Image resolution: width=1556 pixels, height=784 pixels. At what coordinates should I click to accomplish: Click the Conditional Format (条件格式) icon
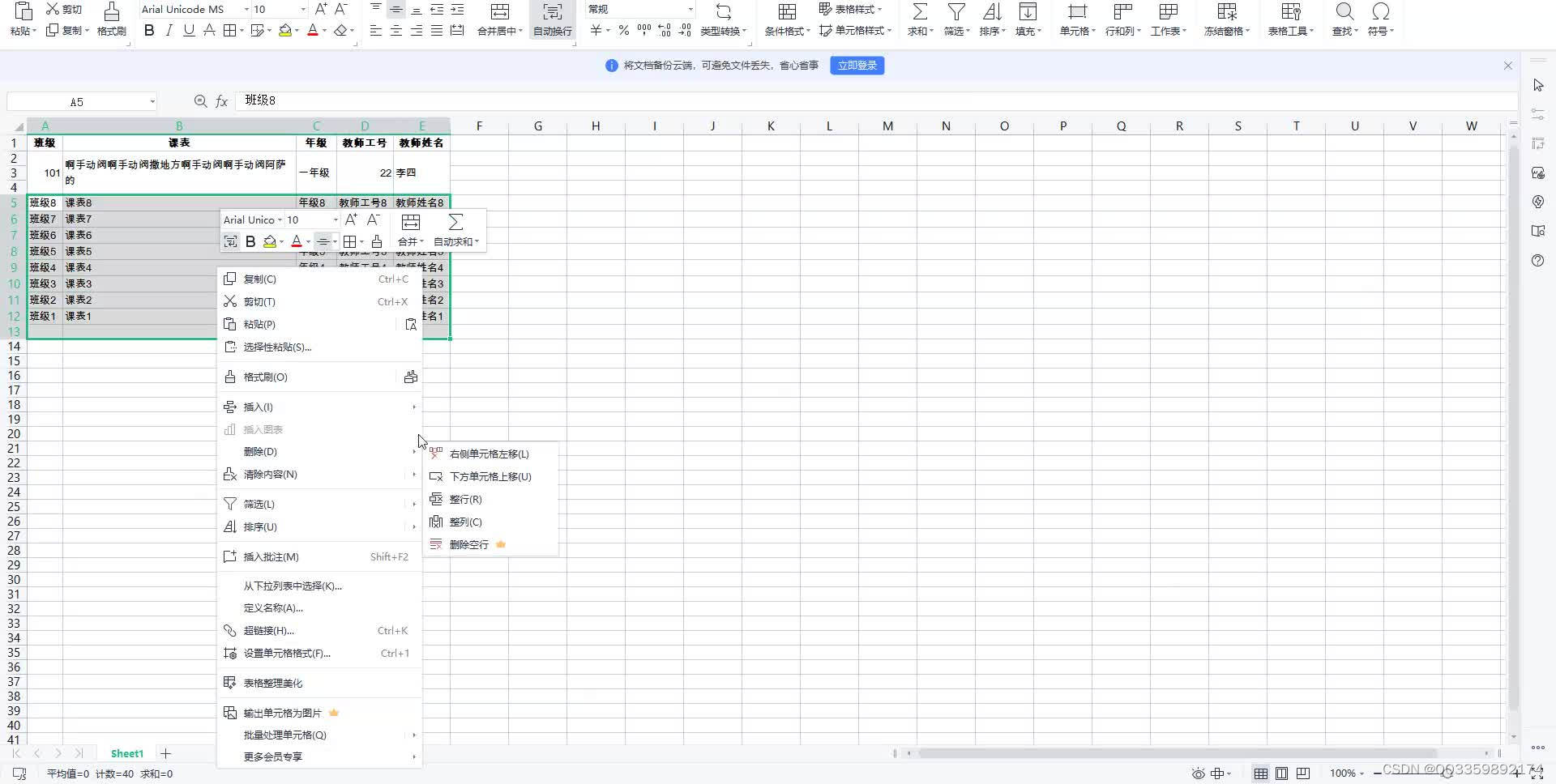pyautogui.click(x=787, y=11)
